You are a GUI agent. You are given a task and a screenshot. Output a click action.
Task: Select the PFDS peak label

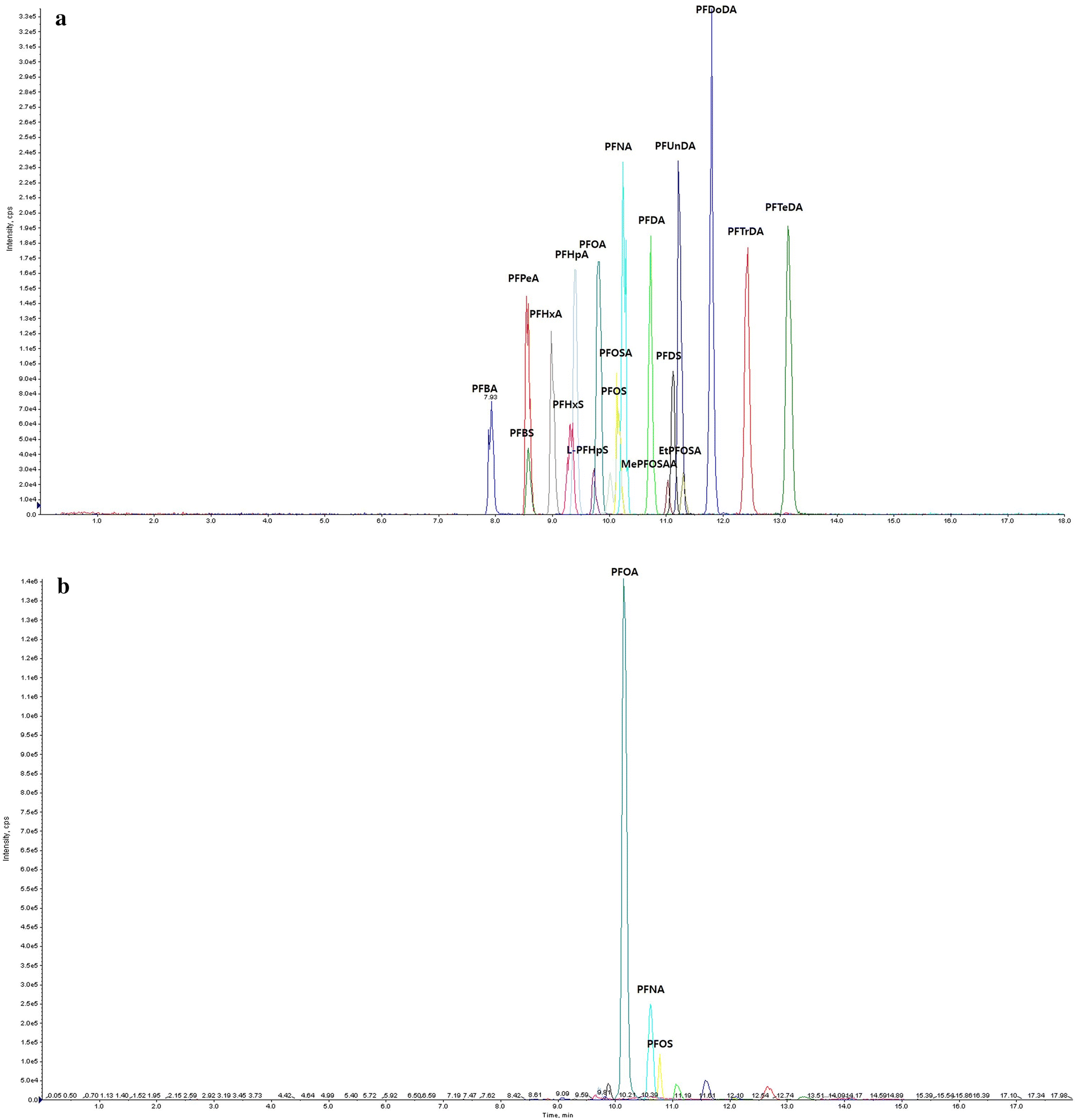click(x=669, y=356)
